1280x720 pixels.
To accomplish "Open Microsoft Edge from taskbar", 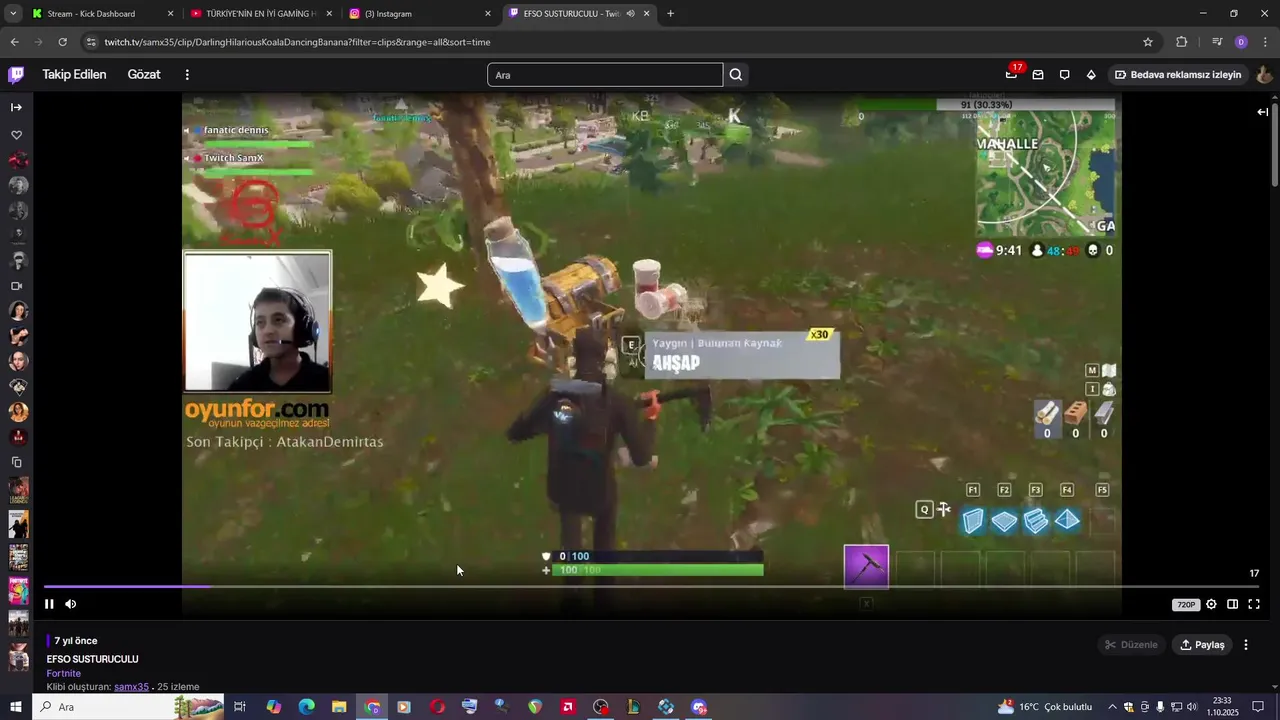I will pyautogui.click(x=307, y=707).
